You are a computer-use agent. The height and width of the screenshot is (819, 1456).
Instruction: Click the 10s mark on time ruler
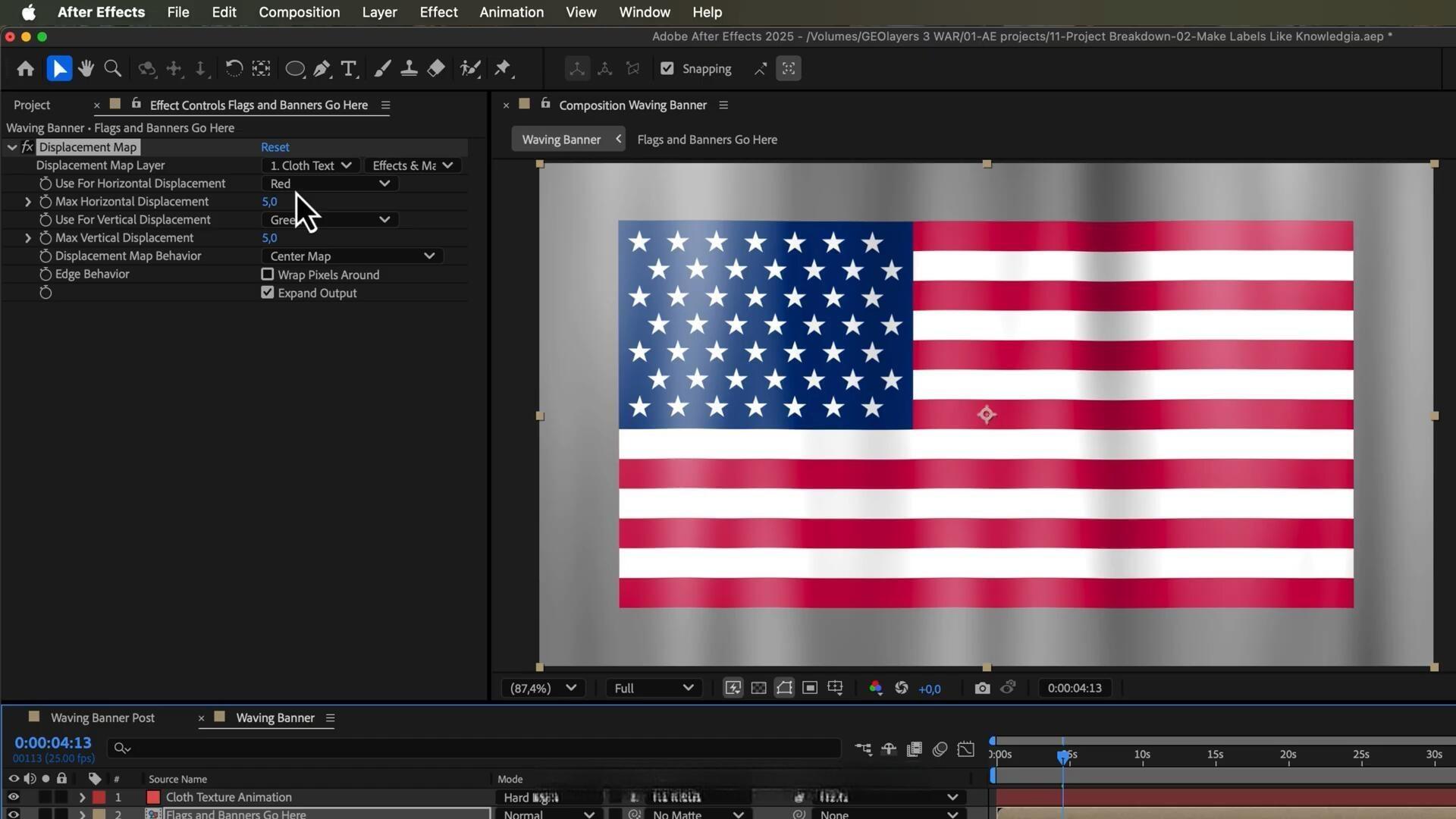[1142, 755]
